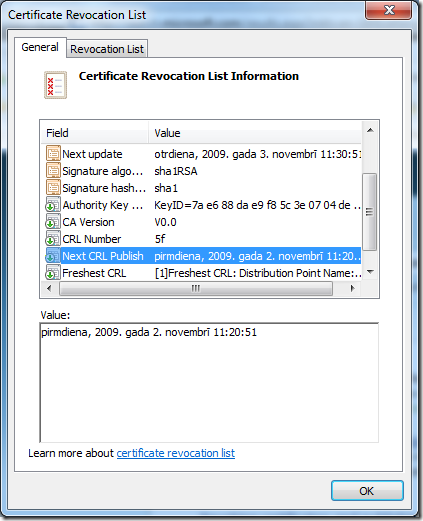Click the OK button
The image size is (423, 521).
[367, 491]
